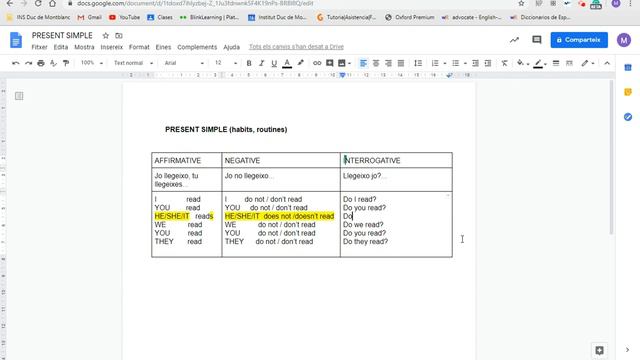Screen dimensions: 640x360
Task: Open the Arial font dropdown
Action: (184, 63)
